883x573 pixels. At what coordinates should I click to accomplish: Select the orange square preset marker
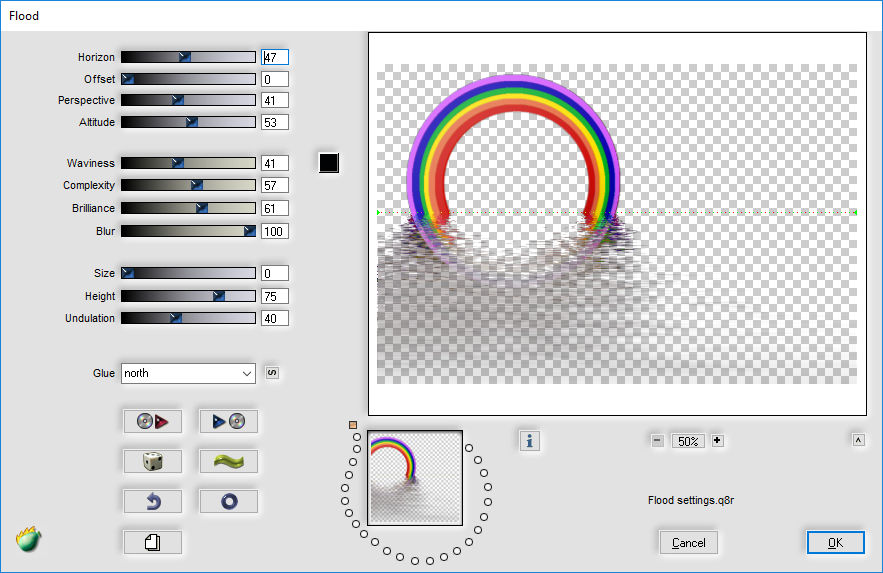353,425
